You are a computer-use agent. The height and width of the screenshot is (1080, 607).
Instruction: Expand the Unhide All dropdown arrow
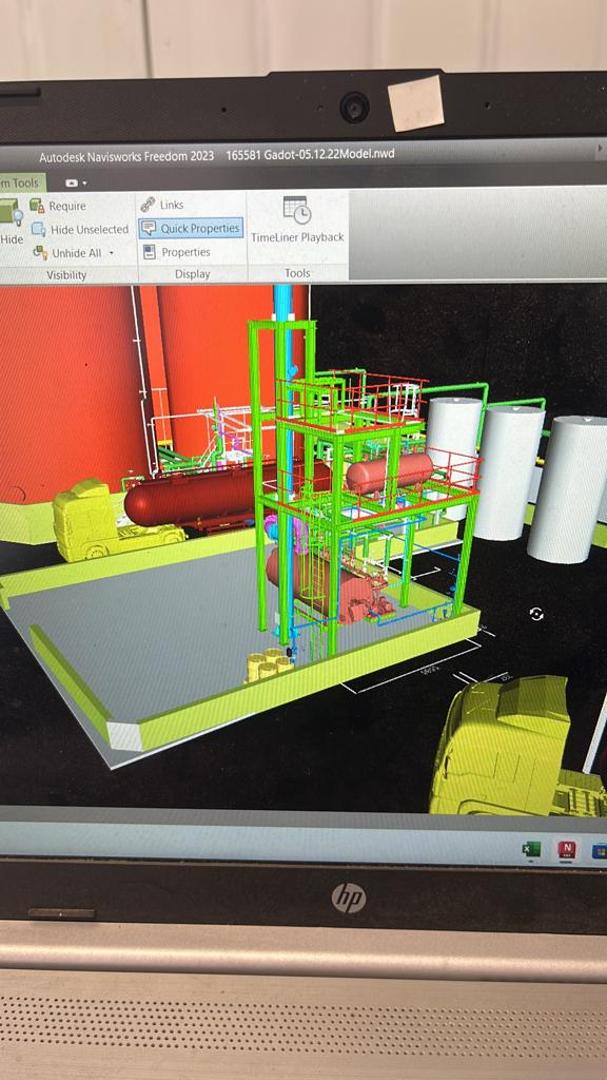111,254
